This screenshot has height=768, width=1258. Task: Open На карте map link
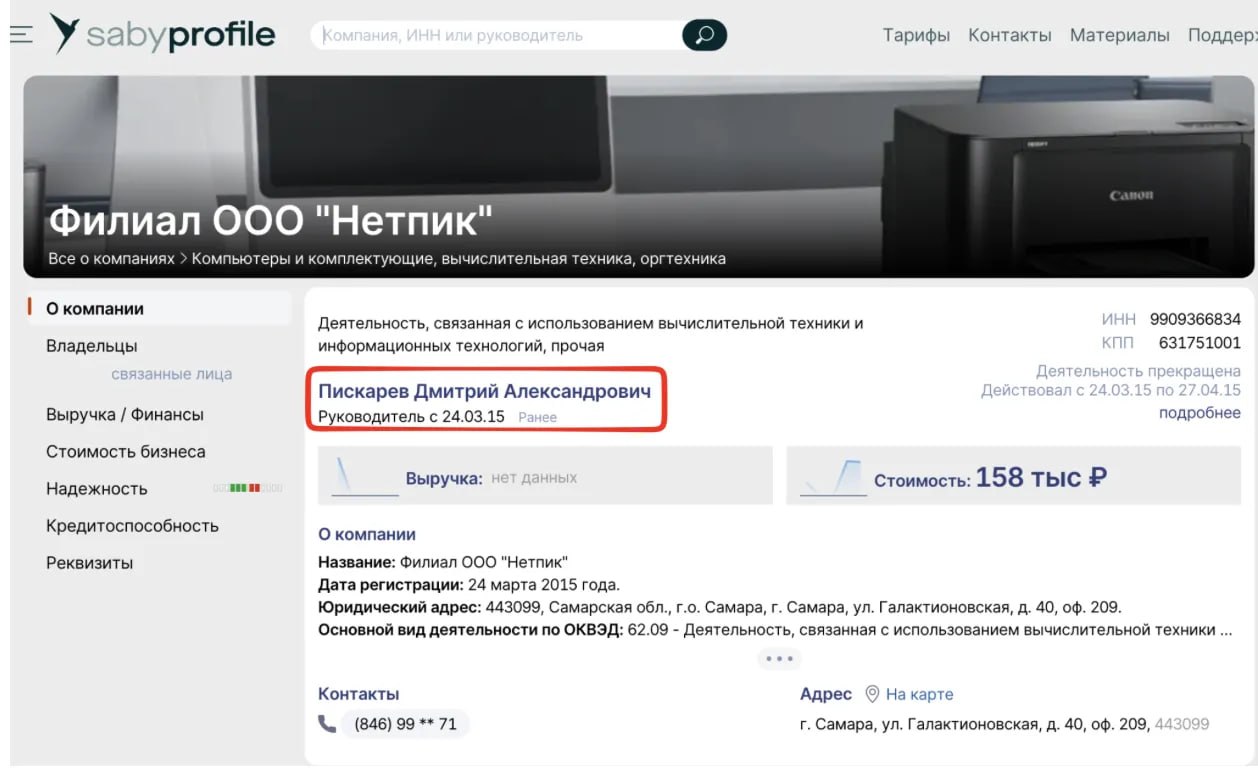coord(920,694)
